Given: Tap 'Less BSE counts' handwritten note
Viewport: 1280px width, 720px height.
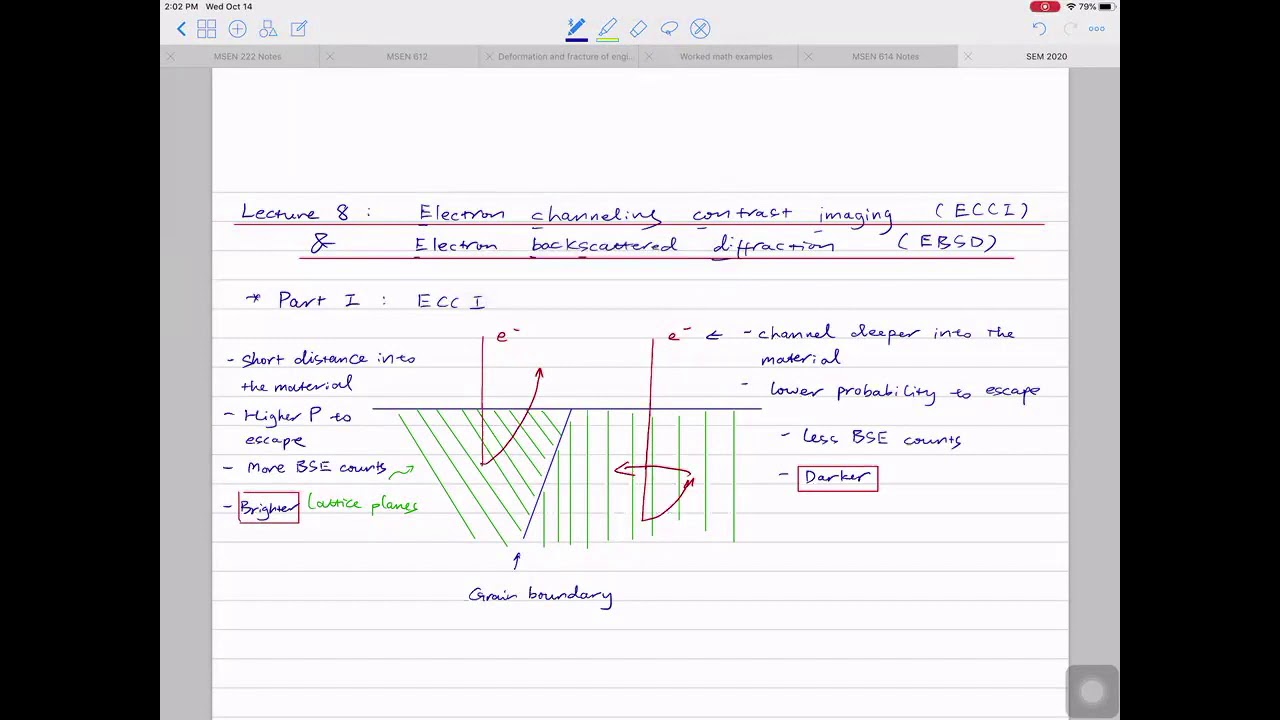Looking at the screenshot, I should (x=881, y=438).
